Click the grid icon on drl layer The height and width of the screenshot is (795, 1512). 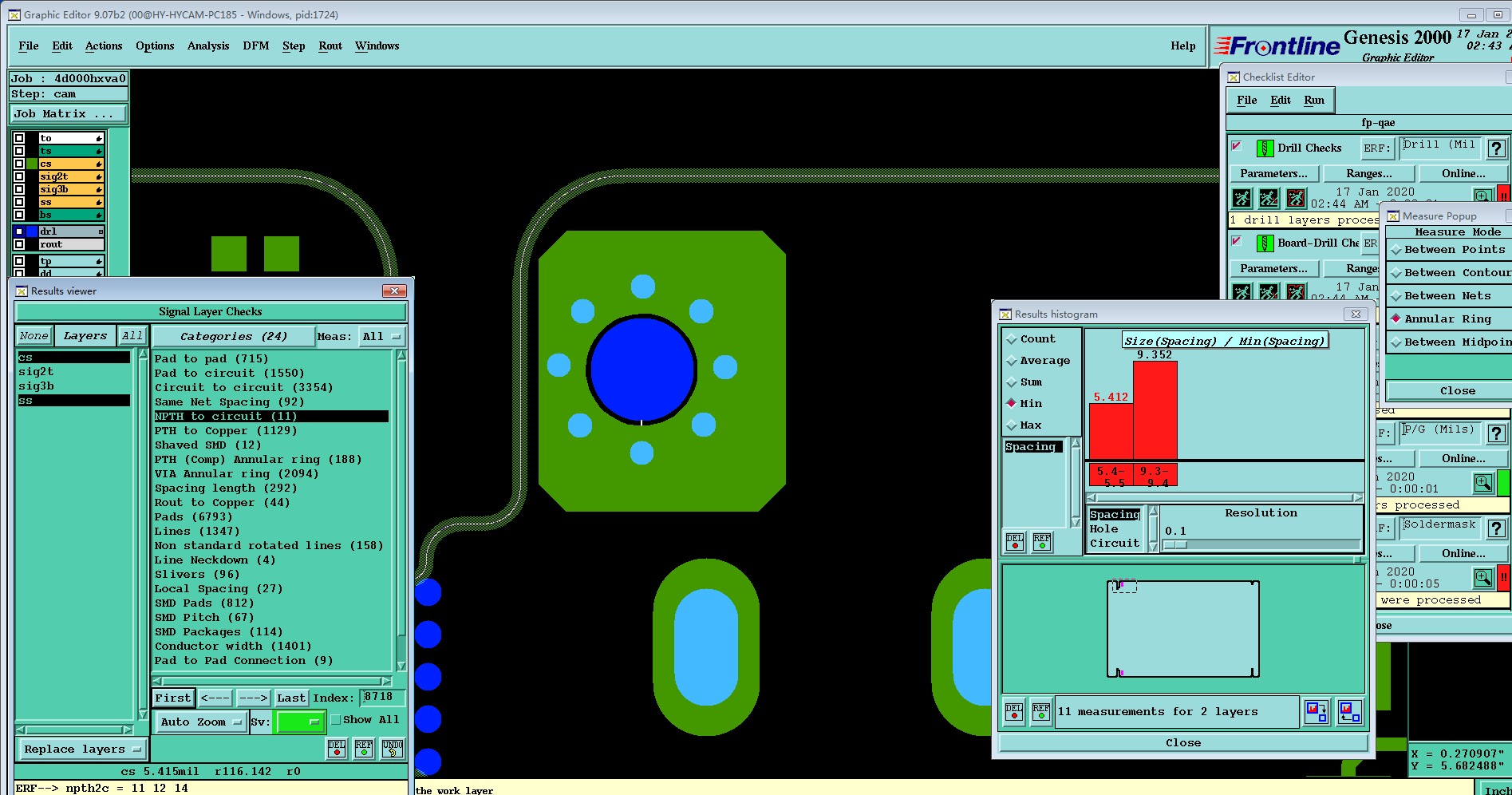100,231
